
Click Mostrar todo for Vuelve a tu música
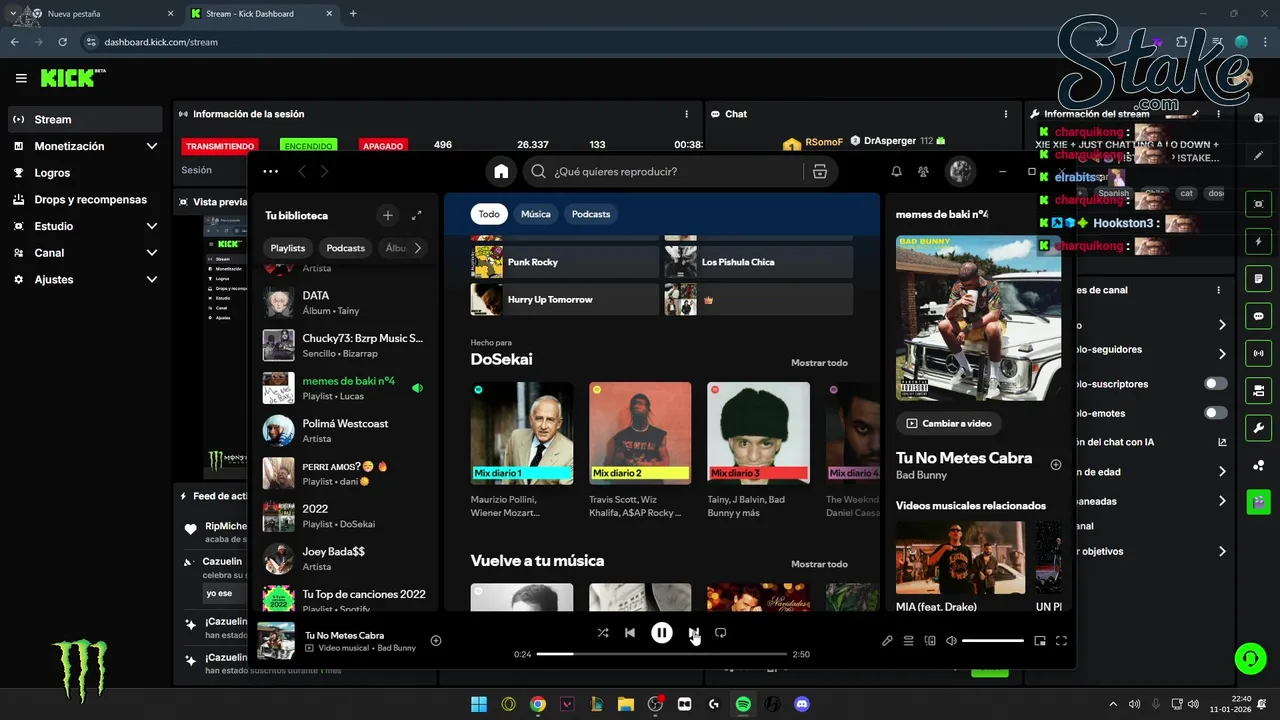(x=819, y=564)
